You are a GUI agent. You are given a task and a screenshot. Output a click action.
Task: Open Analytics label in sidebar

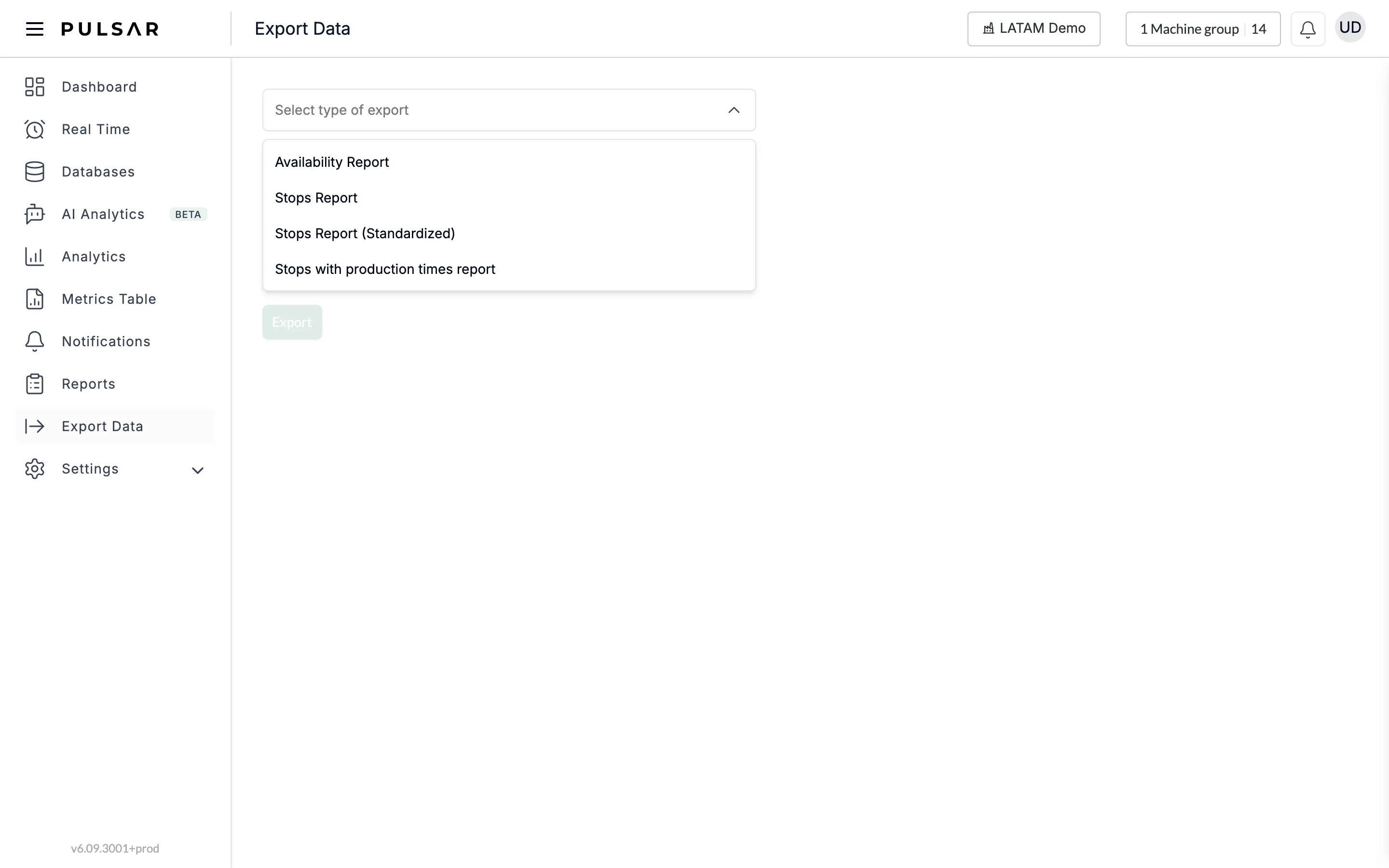point(94,257)
